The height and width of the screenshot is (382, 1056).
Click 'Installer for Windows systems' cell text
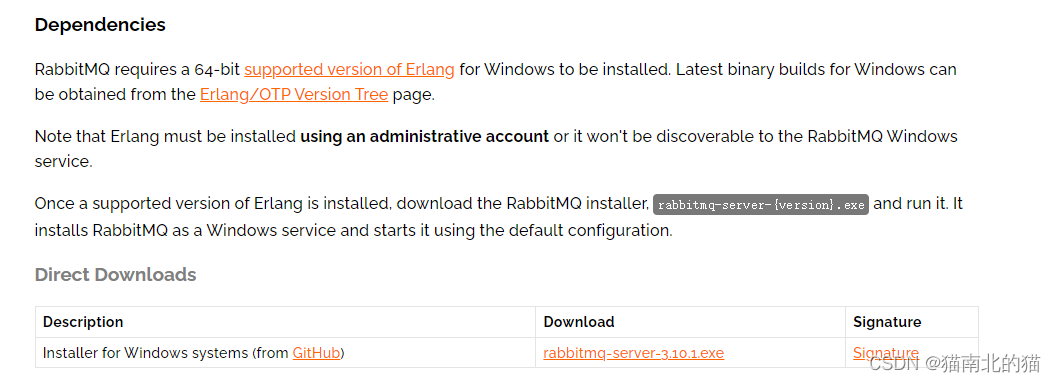tap(144, 353)
